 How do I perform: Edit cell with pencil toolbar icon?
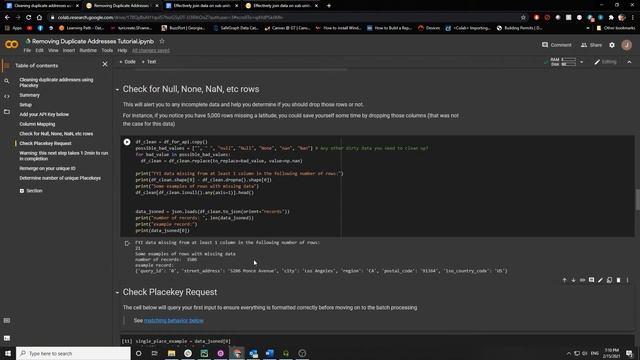(600, 280)
